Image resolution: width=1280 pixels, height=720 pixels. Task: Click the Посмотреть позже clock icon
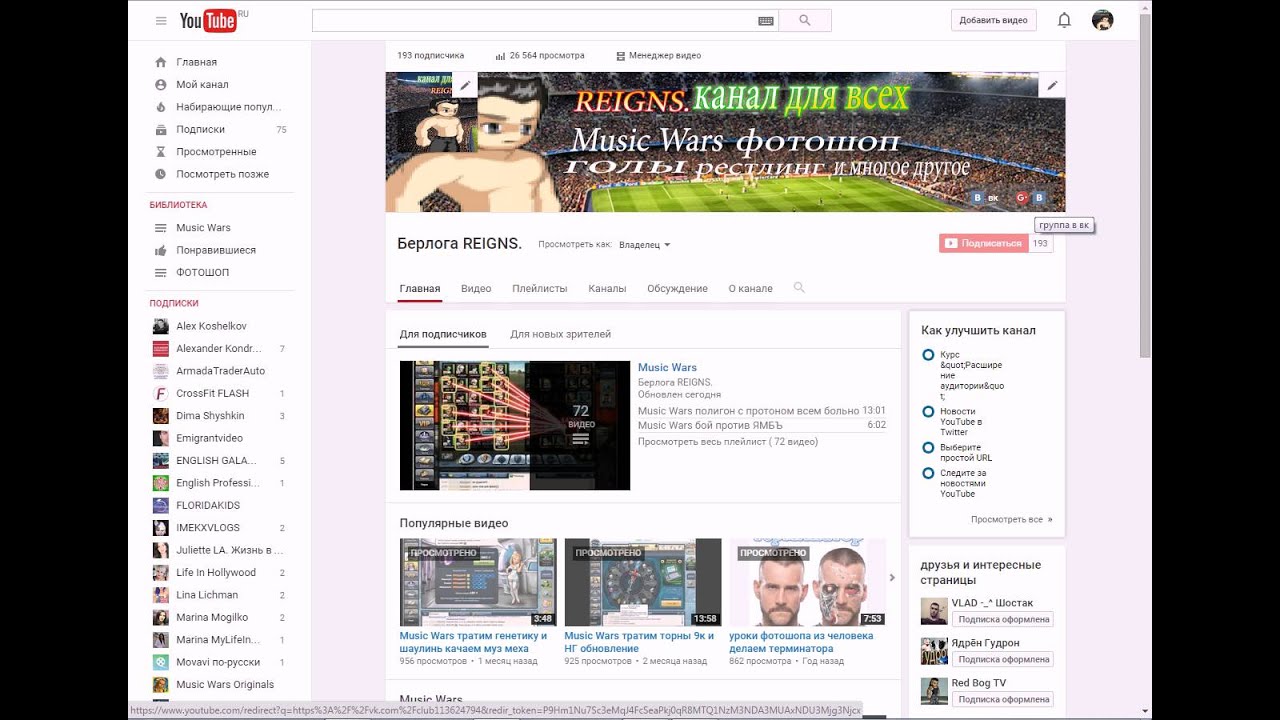tap(160, 174)
